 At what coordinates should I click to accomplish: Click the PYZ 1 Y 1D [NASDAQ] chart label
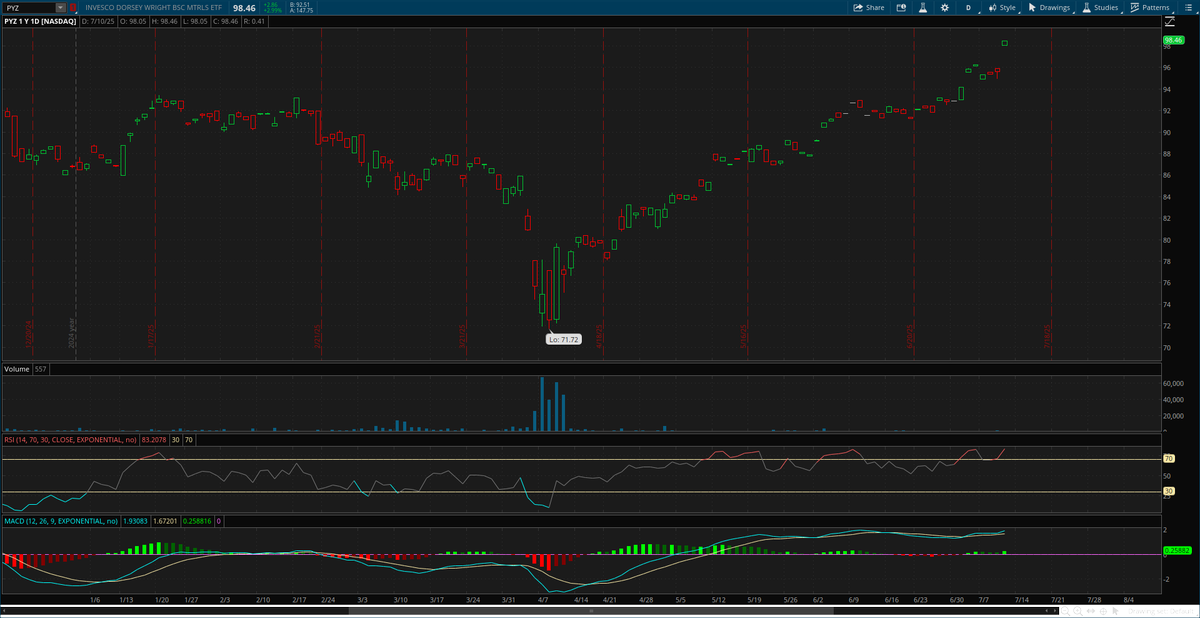(x=40, y=21)
